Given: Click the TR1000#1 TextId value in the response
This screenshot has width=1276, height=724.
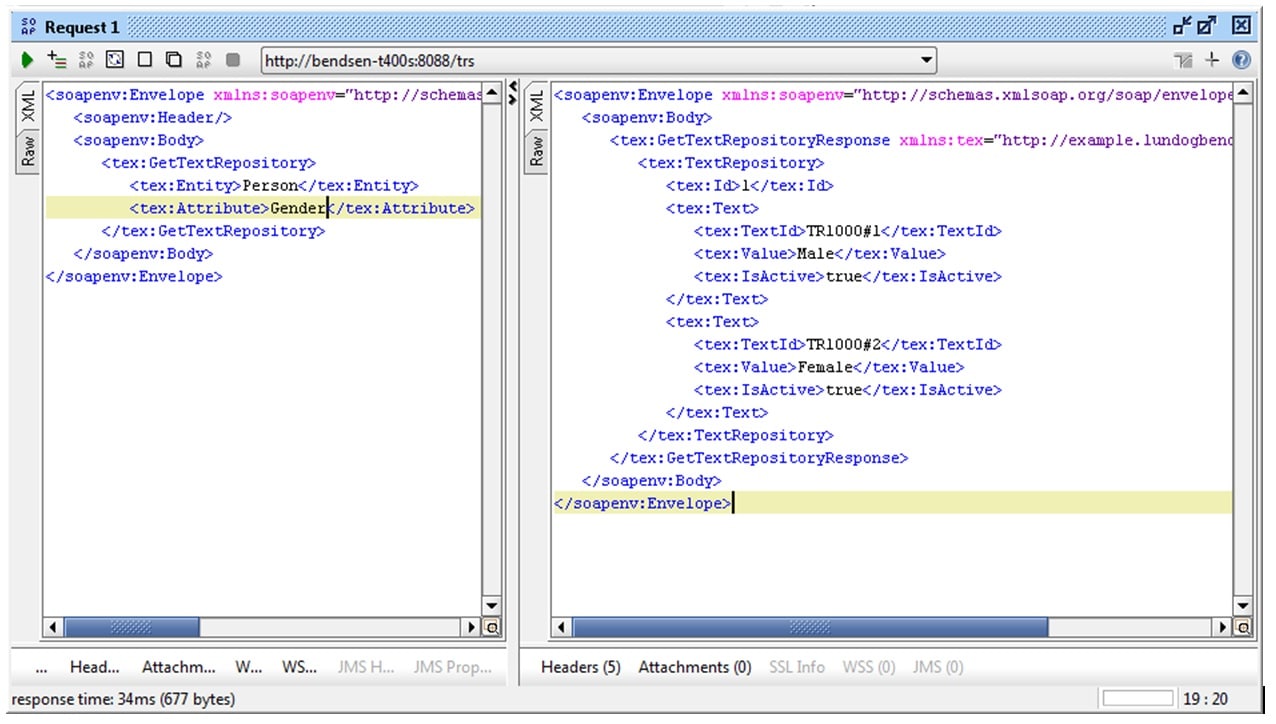Looking at the screenshot, I should (844, 231).
